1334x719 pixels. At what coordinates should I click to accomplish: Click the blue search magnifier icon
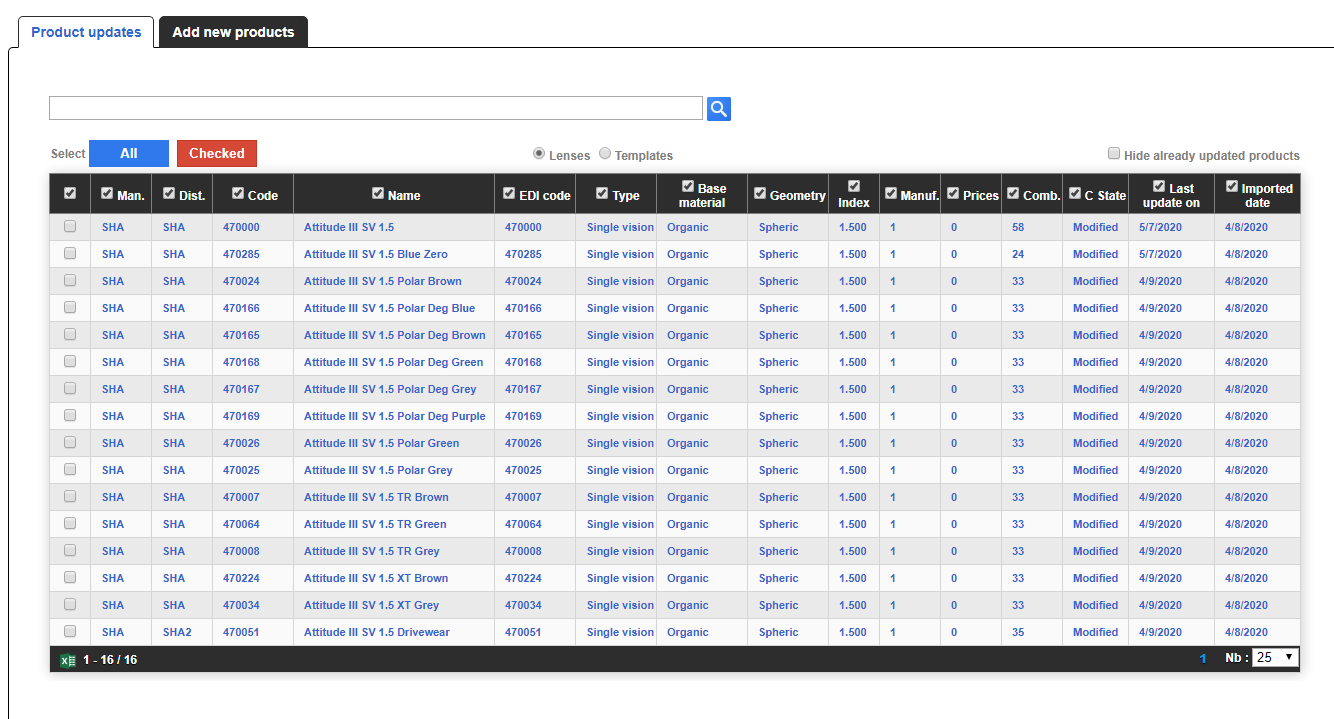pyautogui.click(x=719, y=109)
